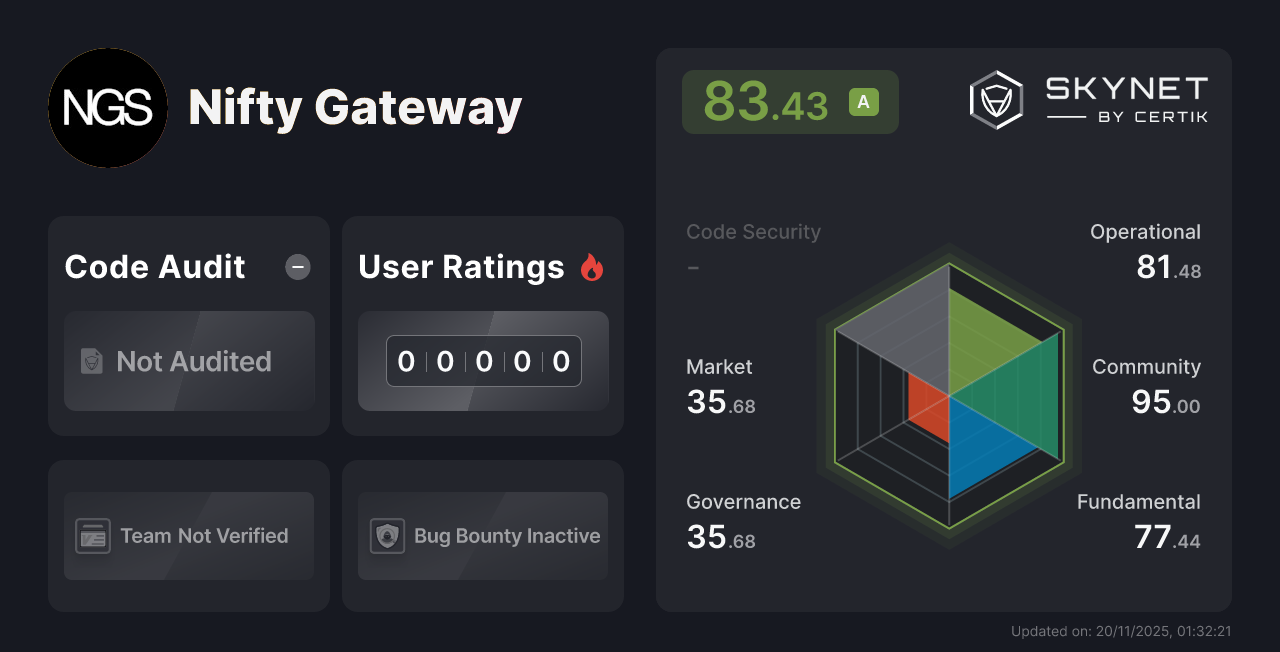Viewport: 1280px width, 652px height.
Task: Click the ID card icon for Team Not Verified
Action: 93,536
